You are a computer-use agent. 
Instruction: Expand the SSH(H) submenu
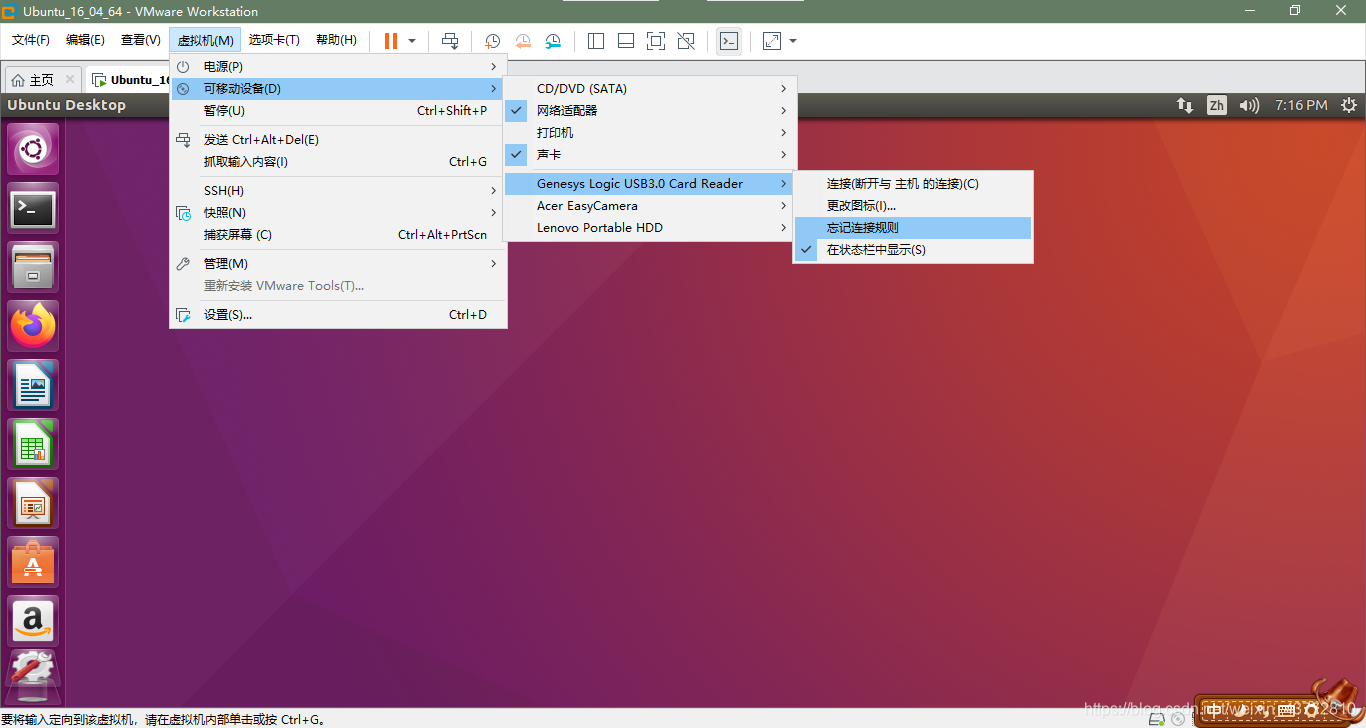[339, 191]
